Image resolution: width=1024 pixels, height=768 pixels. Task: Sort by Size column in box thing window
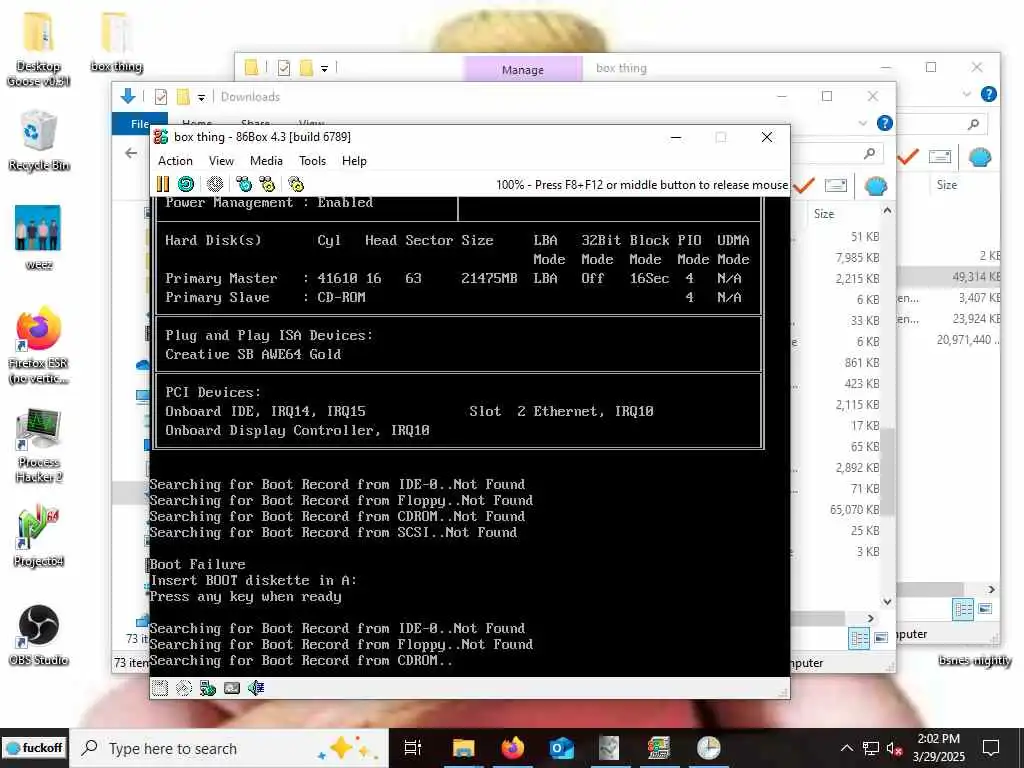coord(946,185)
